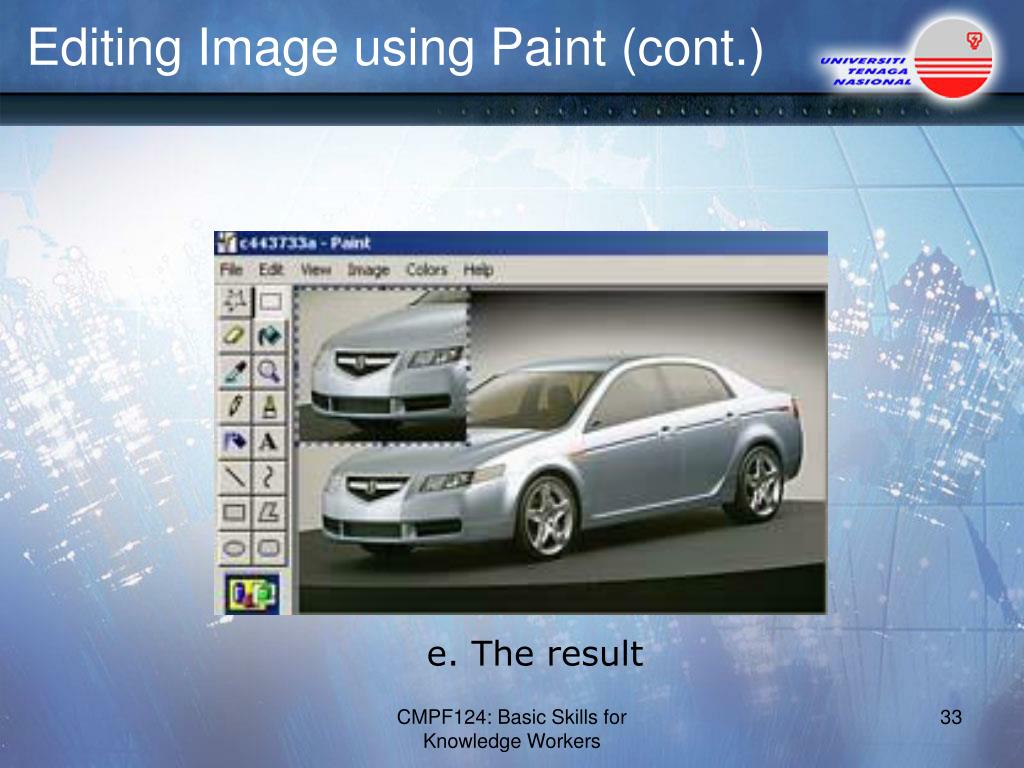Open the Help menu
1024x768 pixels.
478,270
